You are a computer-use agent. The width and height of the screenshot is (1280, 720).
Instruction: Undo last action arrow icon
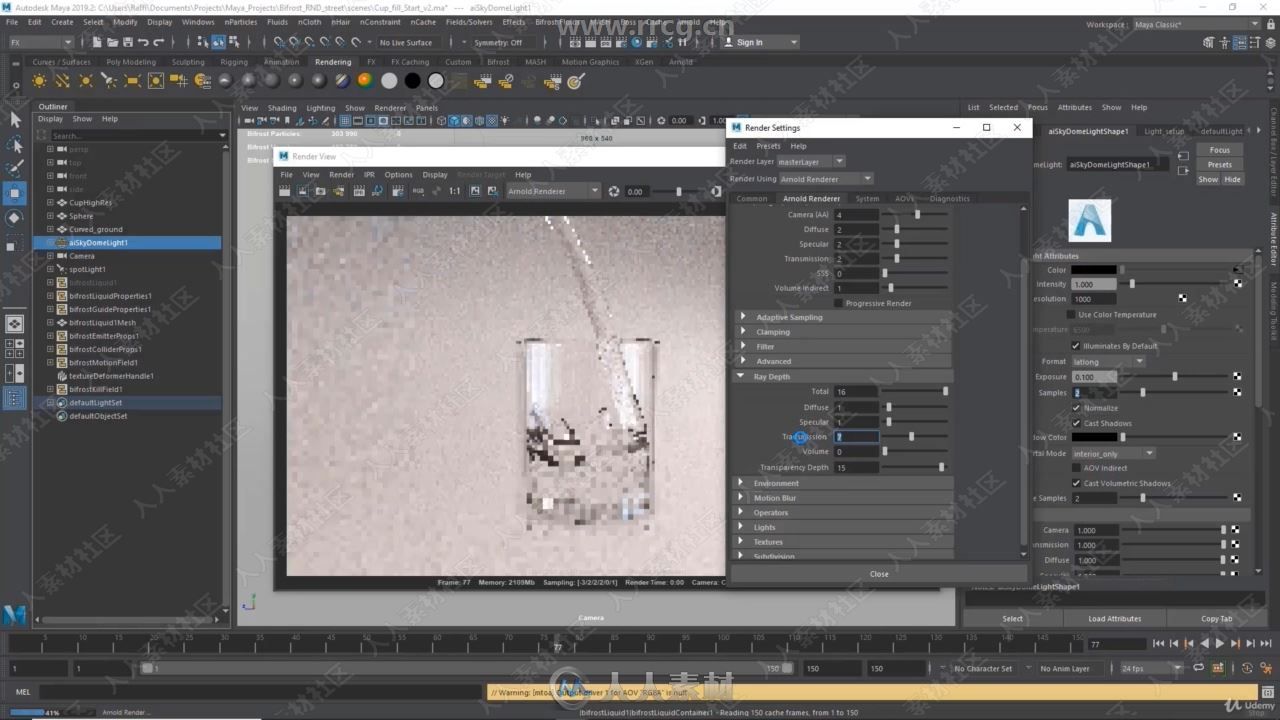(x=143, y=42)
